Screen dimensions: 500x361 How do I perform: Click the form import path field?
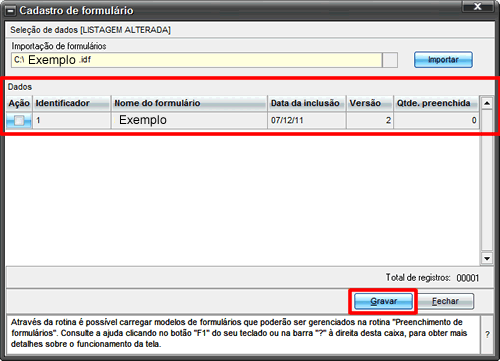(x=197, y=60)
